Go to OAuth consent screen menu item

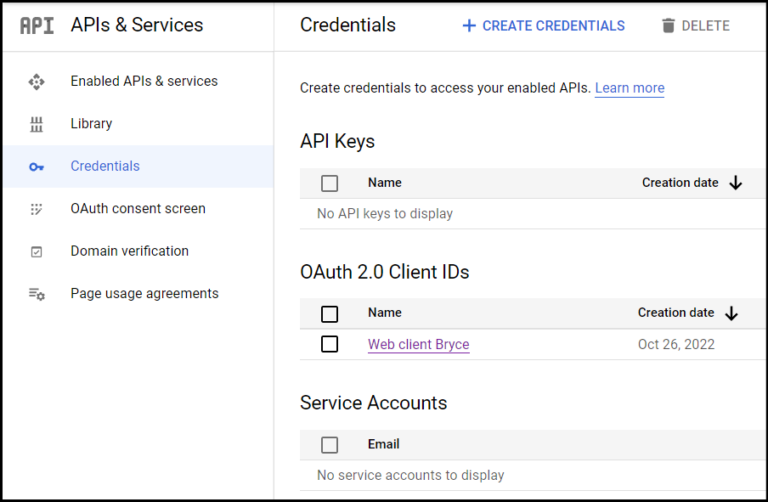(138, 209)
